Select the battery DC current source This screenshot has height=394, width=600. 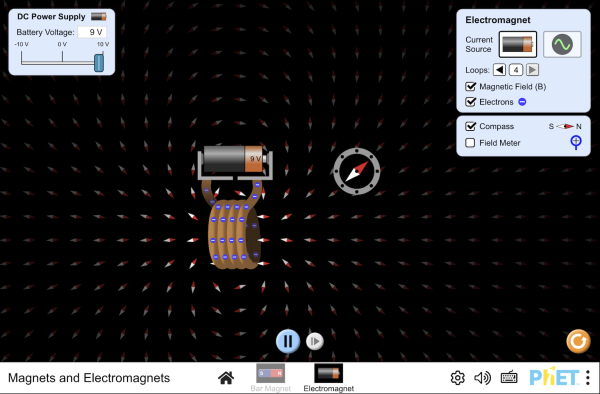pyautogui.click(x=518, y=44)
